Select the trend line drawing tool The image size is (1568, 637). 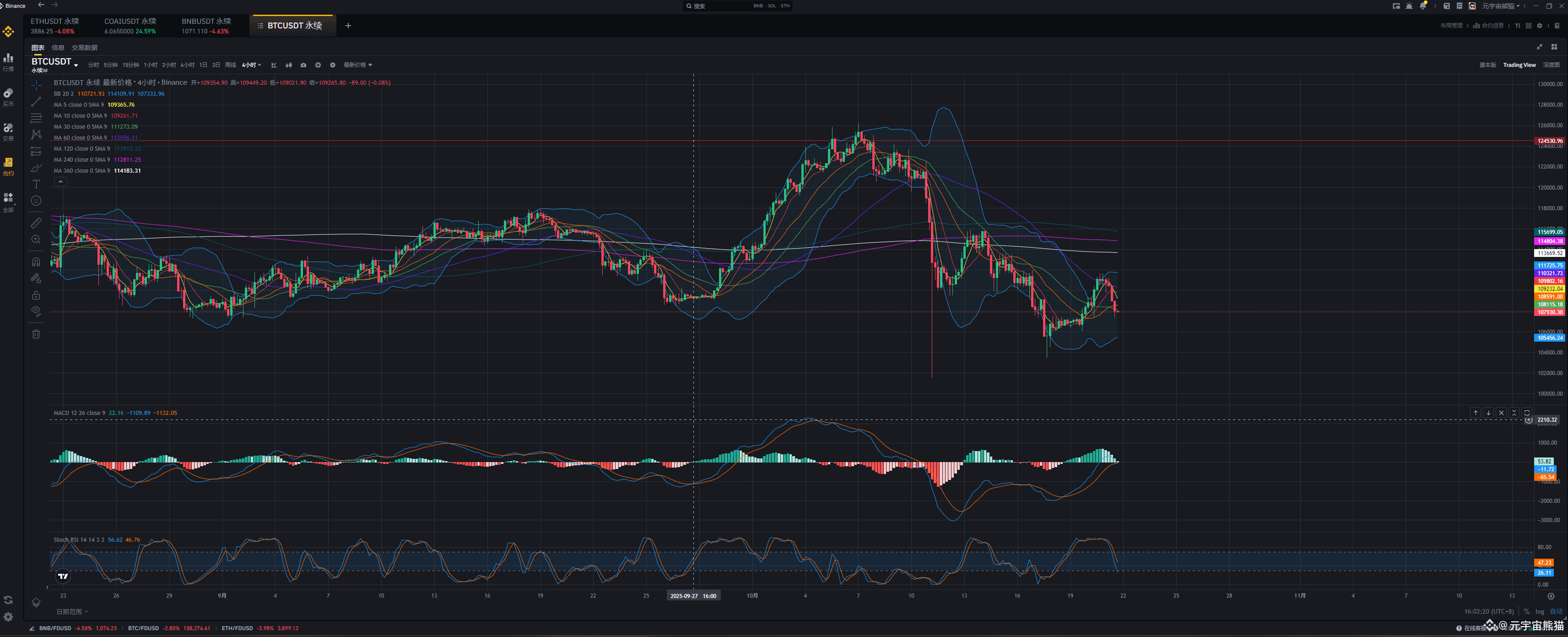[x=36, y=102]
